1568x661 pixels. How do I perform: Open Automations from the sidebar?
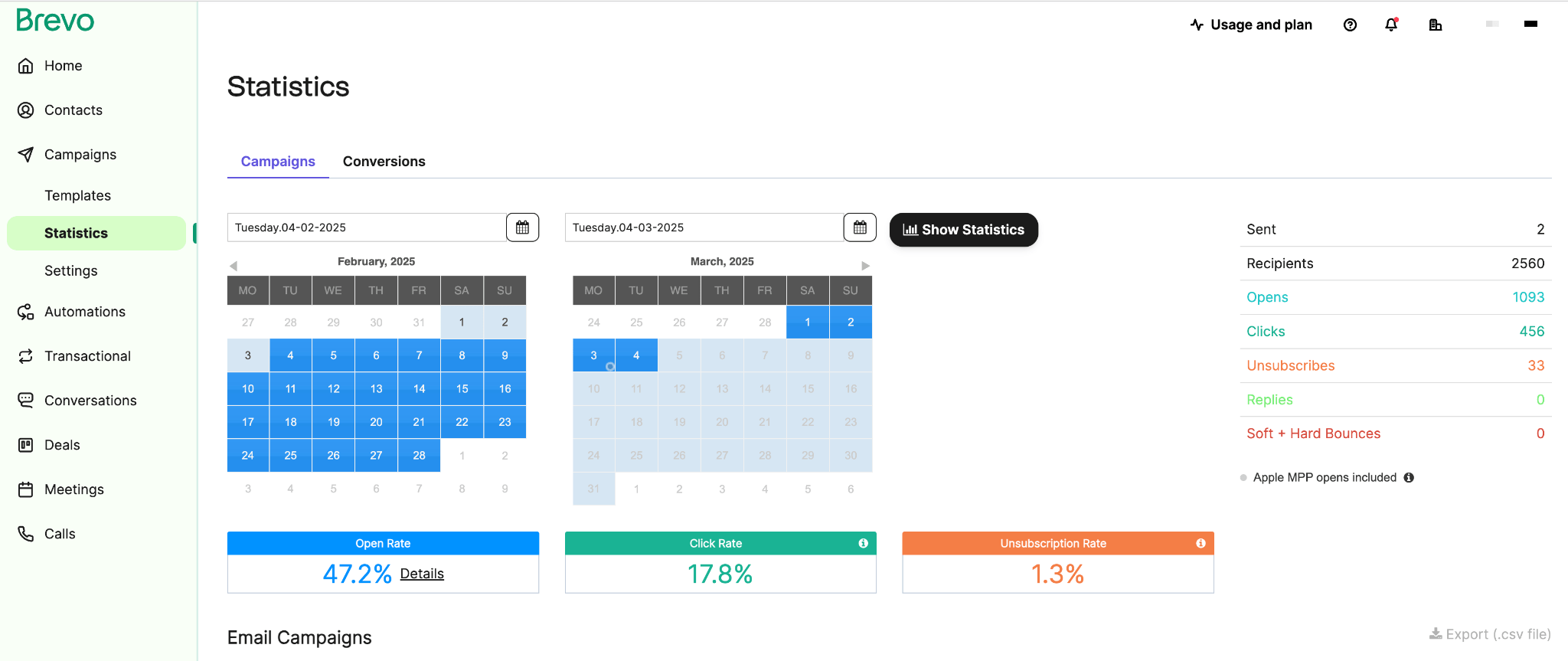click(84, 312)
